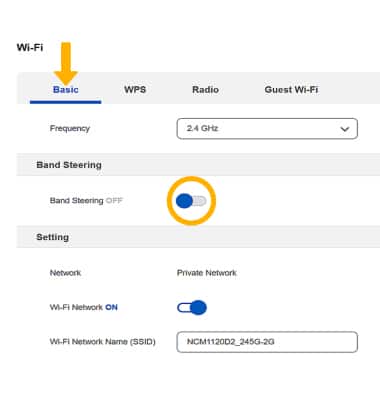Screen dimensions: 380x400
Task: Switch to the Basic tab
Action: tap(66, 90)
